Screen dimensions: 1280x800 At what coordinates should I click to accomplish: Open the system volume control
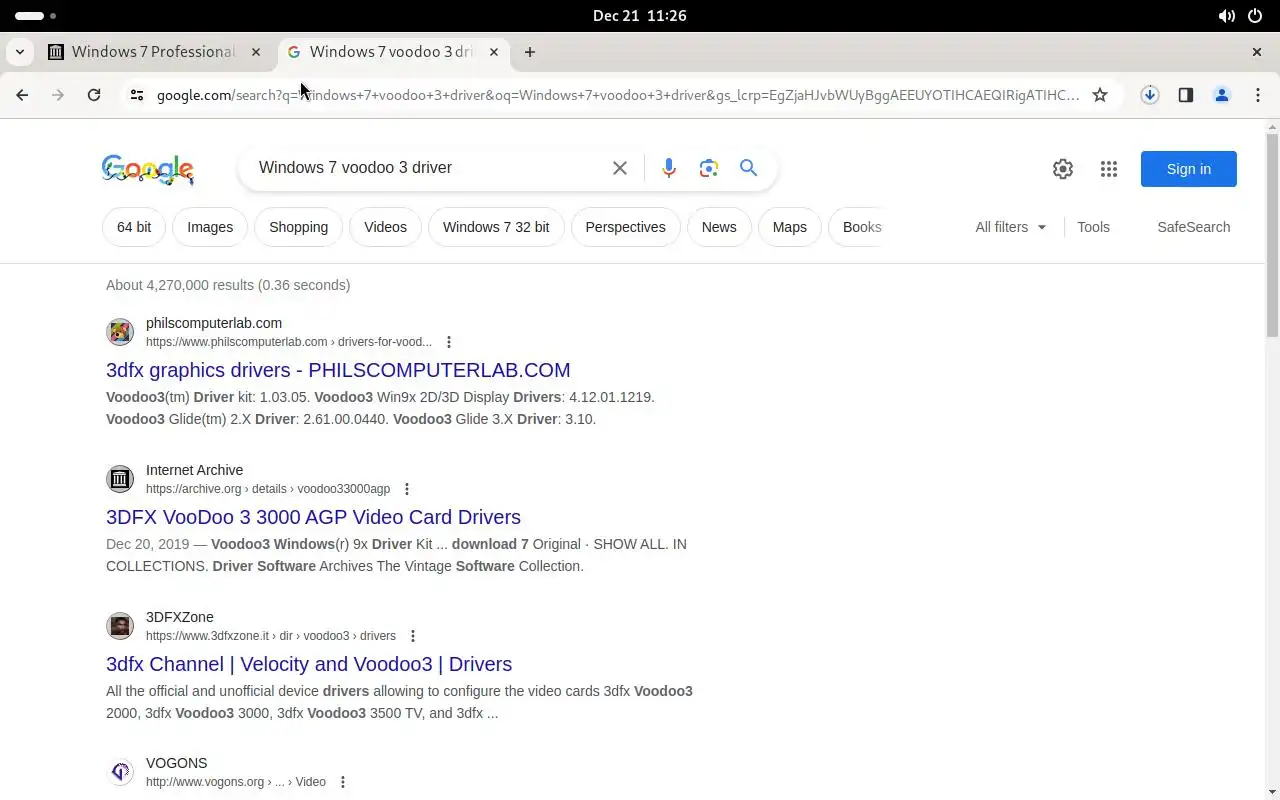[1226, 16]
